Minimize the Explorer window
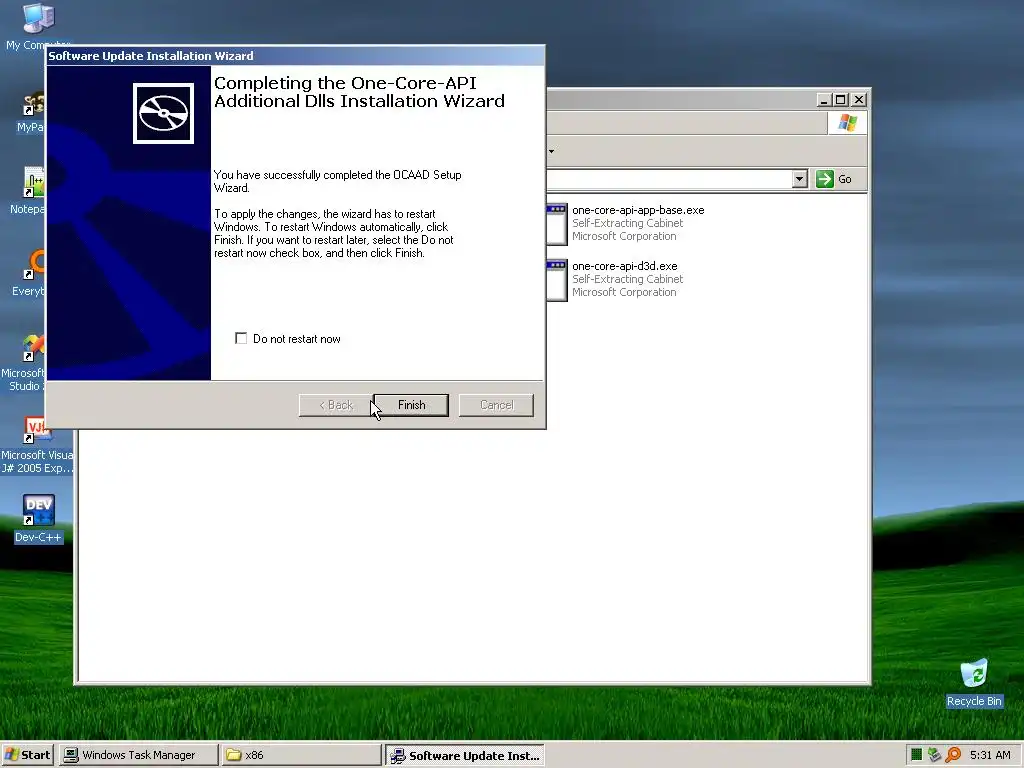The image size is (1024, 768). (x=824, y=100)
